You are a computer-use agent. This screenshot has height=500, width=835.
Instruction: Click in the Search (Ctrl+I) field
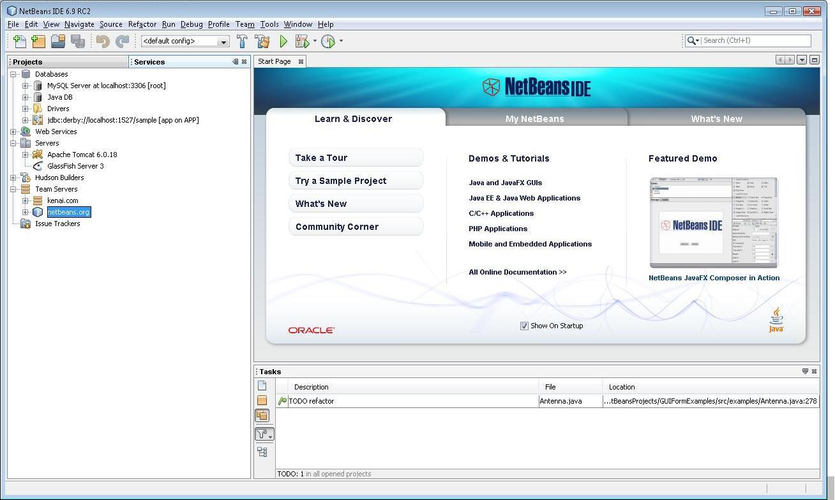[x=756, y=40]
